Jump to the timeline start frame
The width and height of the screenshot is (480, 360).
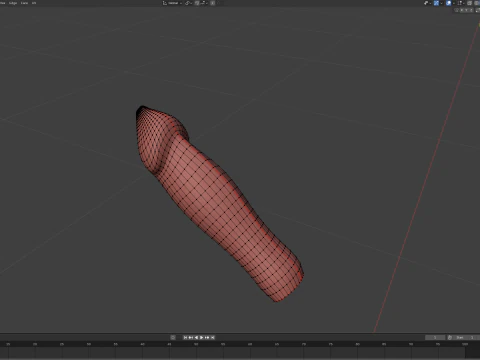coord(185,337)
